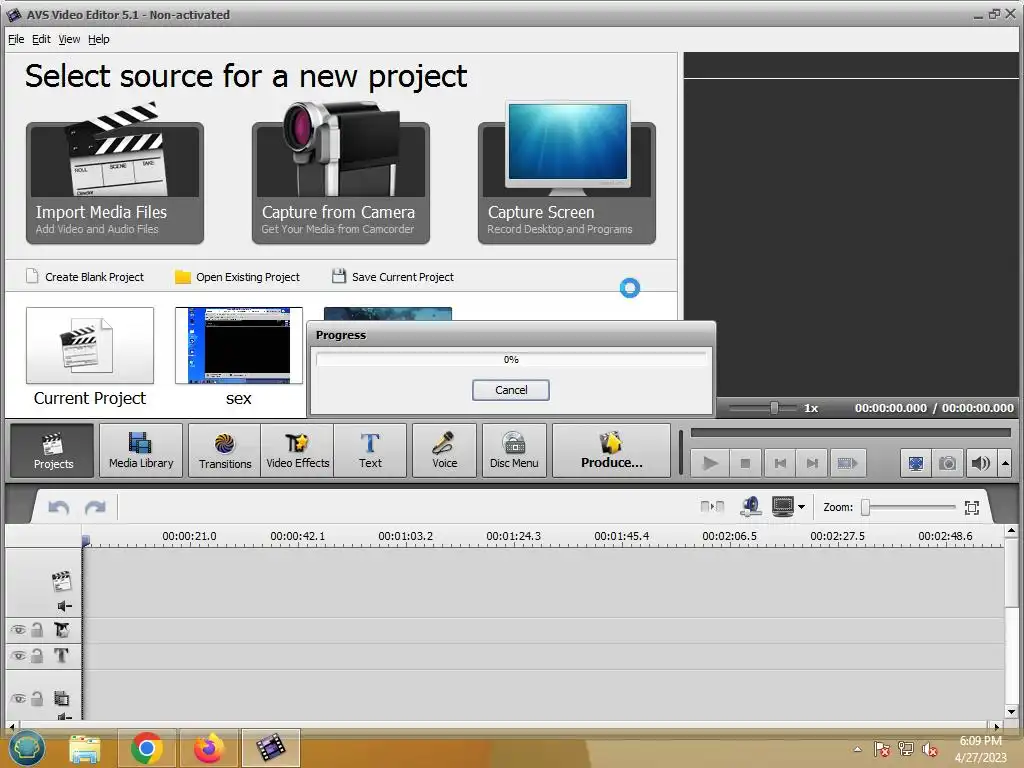Click the timeline scrollbar down arrow
The image size is (1024, 768).
1011,711
